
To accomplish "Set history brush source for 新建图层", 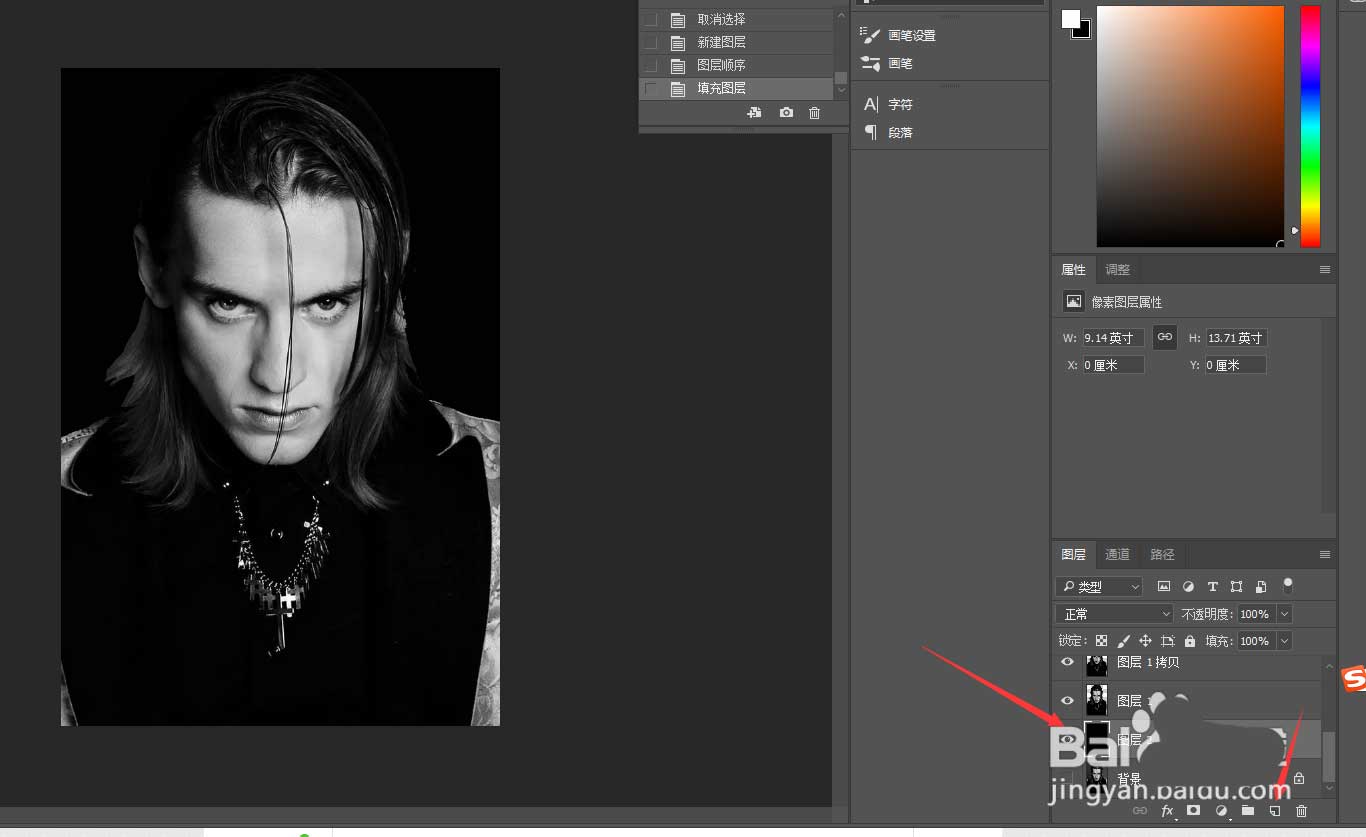I will (651, 42).
